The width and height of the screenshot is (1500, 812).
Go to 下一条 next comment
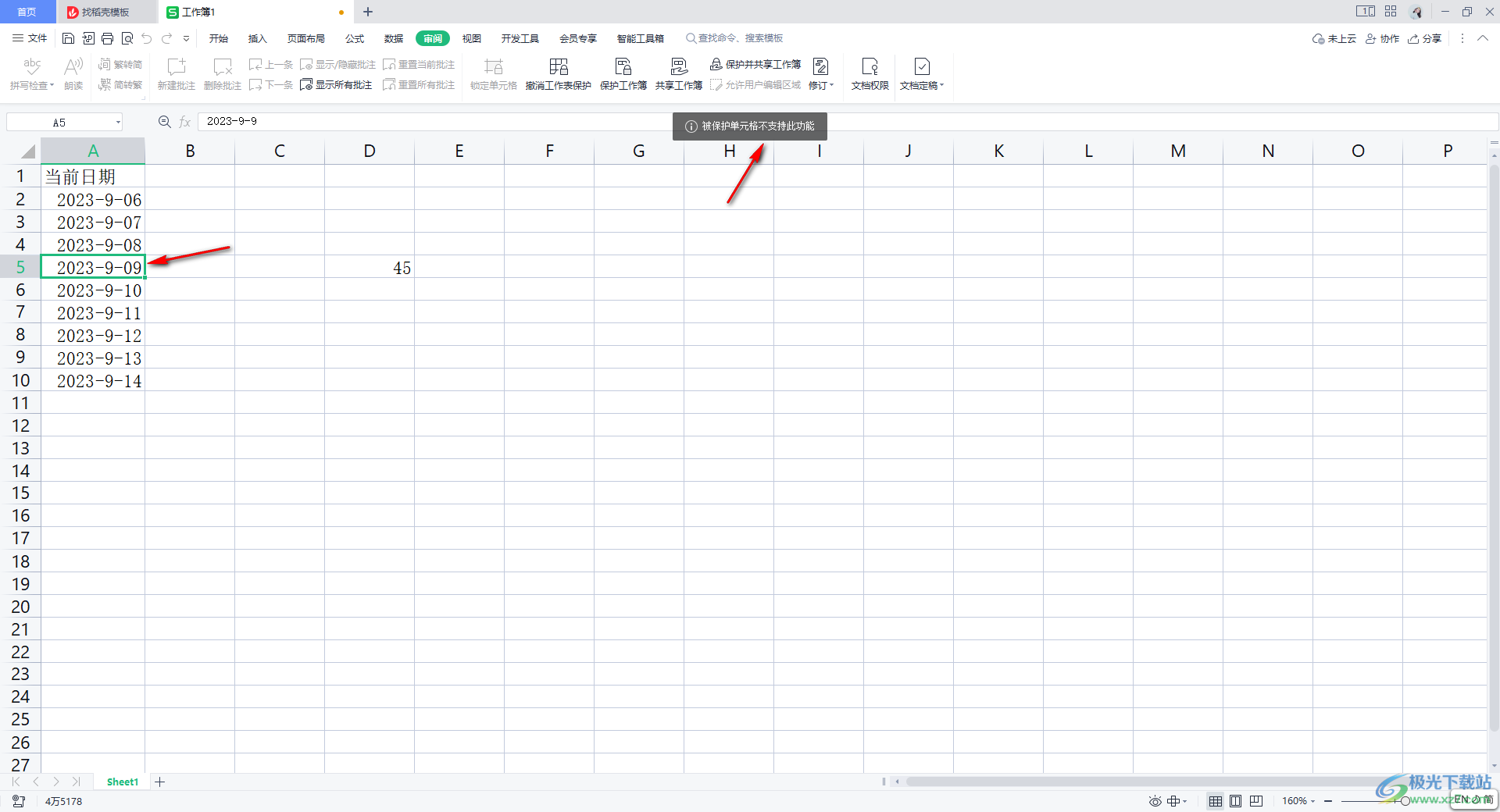tap(271, 84)
